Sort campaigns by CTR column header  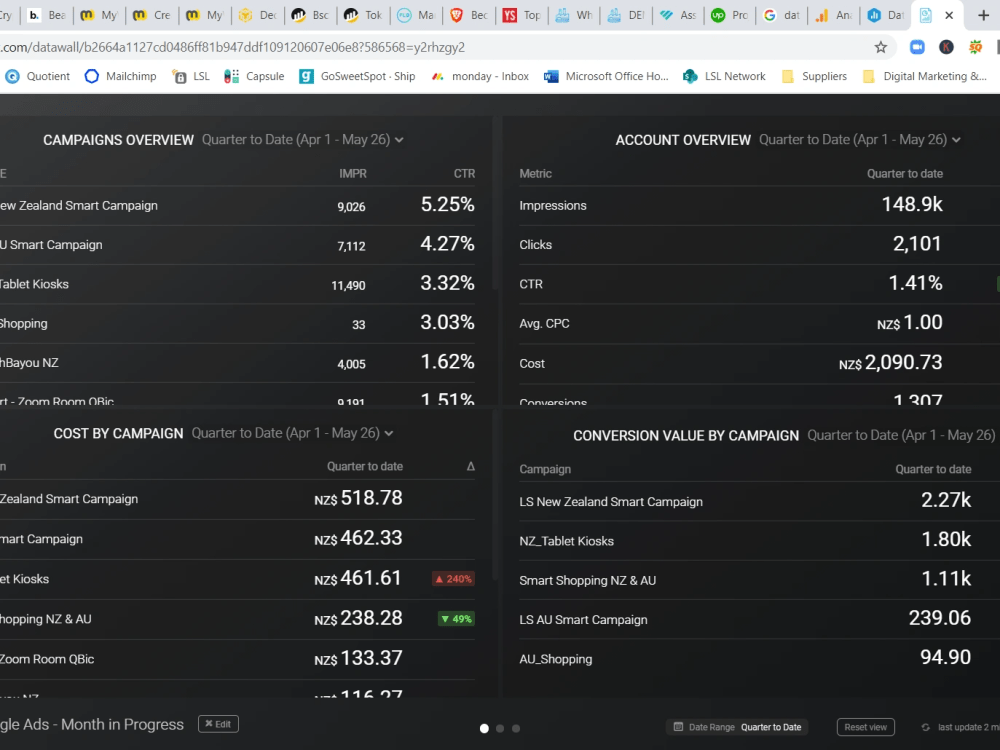click(464, 173)
